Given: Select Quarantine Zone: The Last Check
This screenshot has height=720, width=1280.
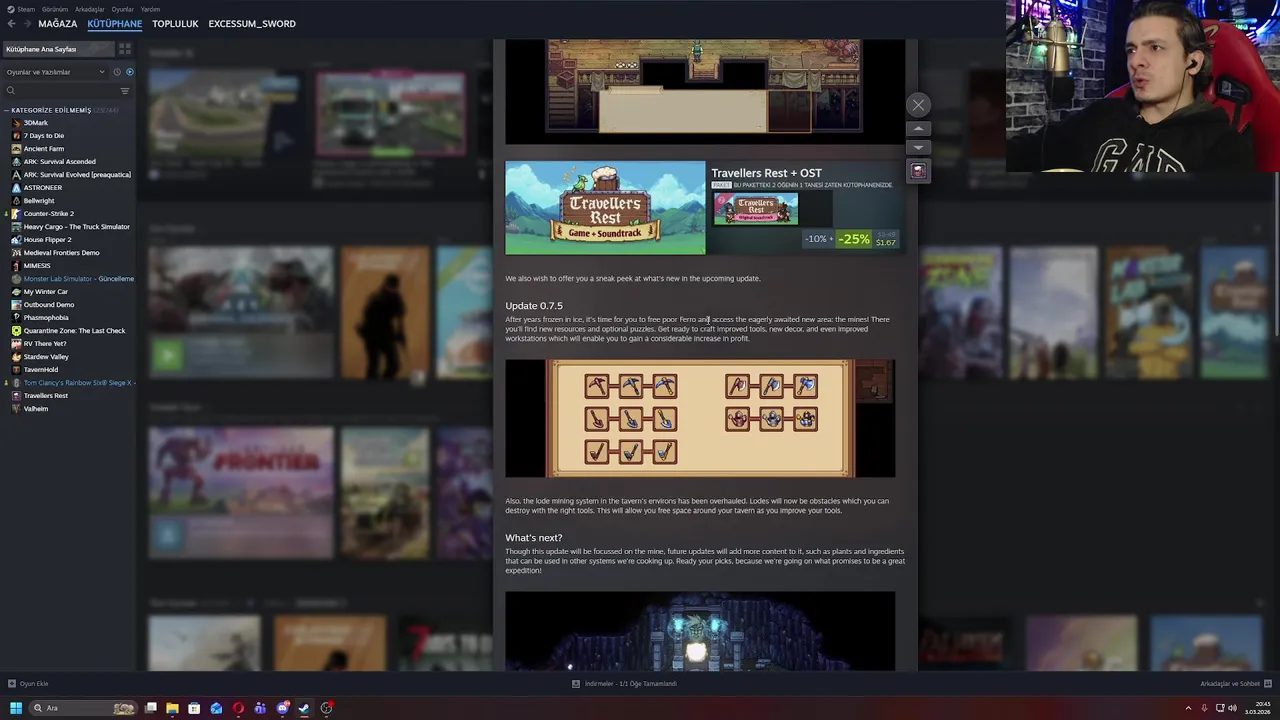Looking at the screenshot, I should click(75, 331).
